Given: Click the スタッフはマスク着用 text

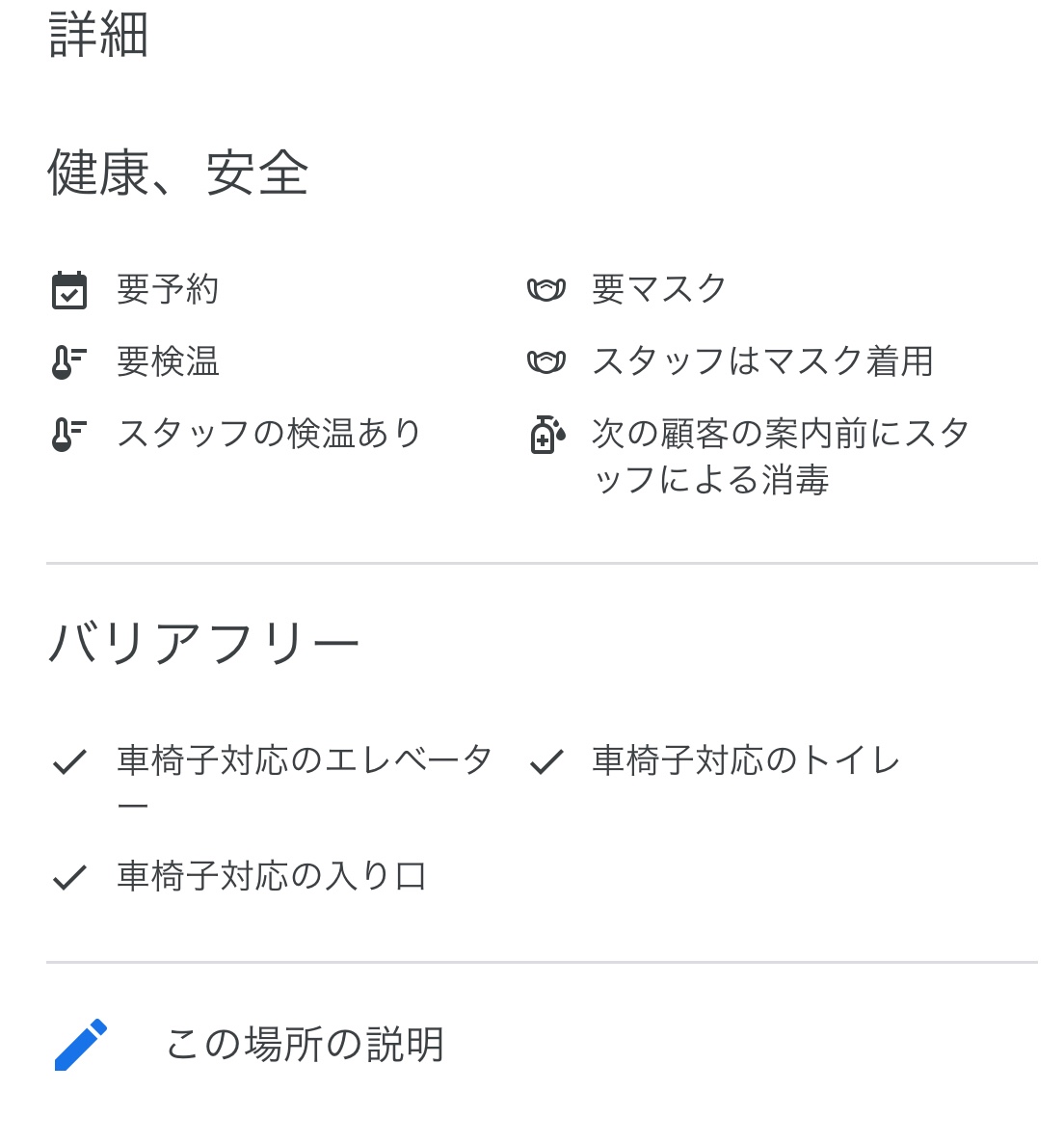Looking at the screenshot, I should [762, 361].
